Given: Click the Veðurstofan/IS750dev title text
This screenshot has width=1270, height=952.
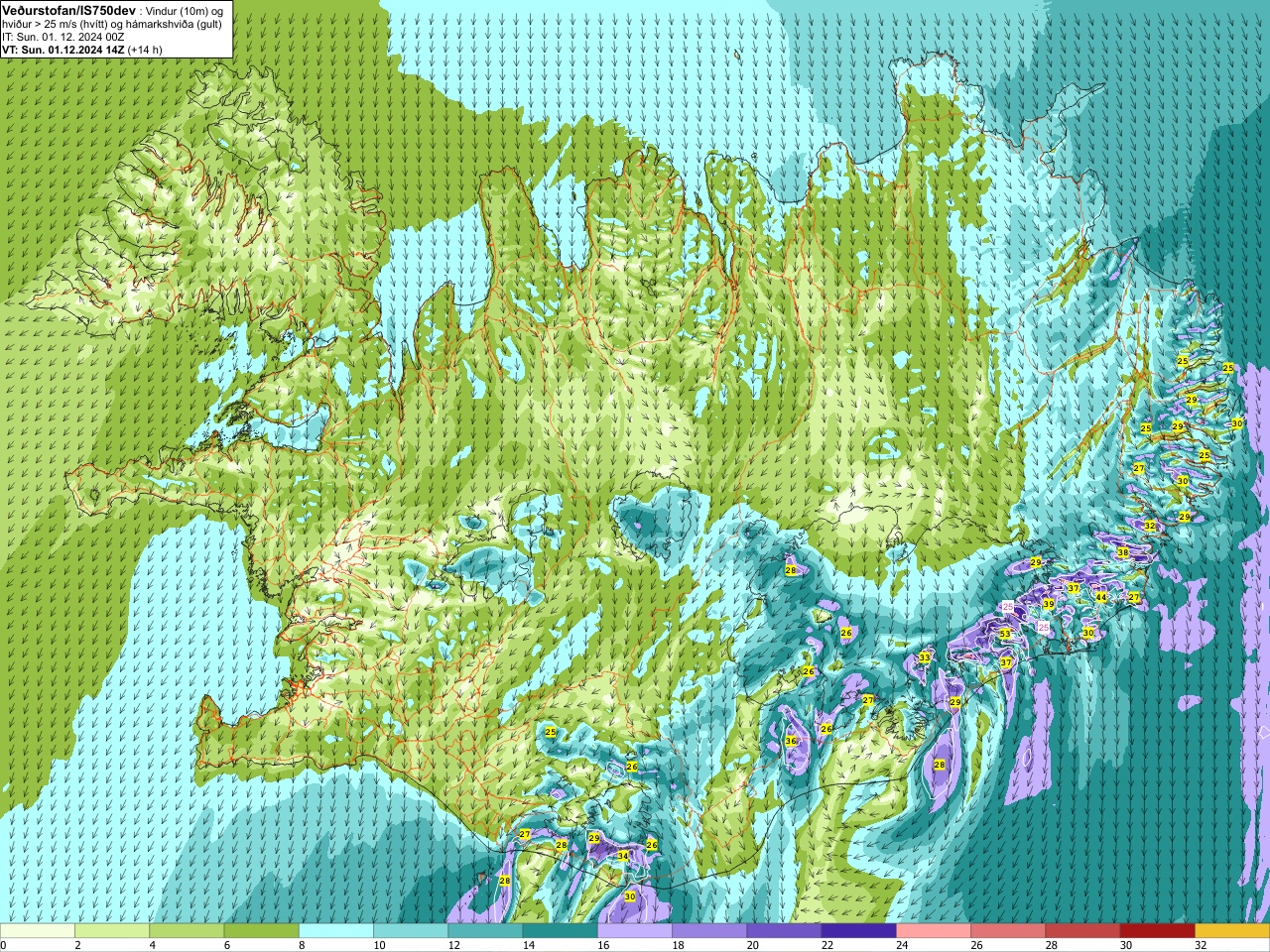Looking at the screenshot, I should 68,9.
